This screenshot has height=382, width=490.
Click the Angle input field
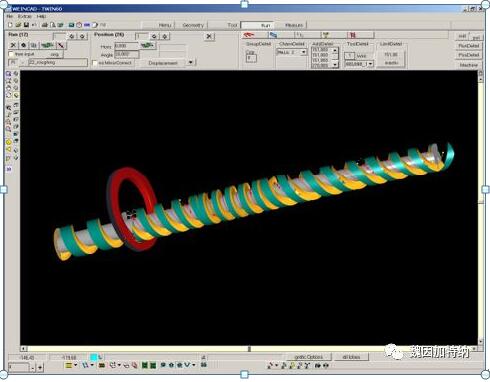pyautogui.click(x=127, y=54)
